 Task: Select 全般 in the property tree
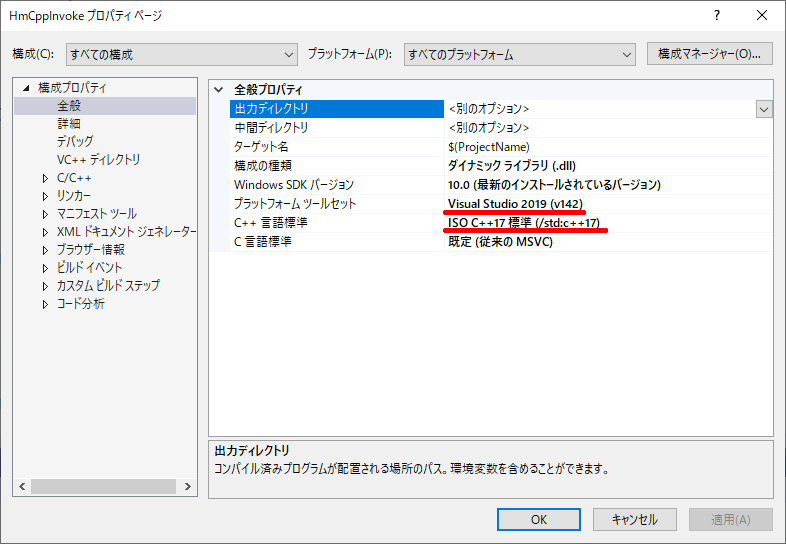[69, 106]
